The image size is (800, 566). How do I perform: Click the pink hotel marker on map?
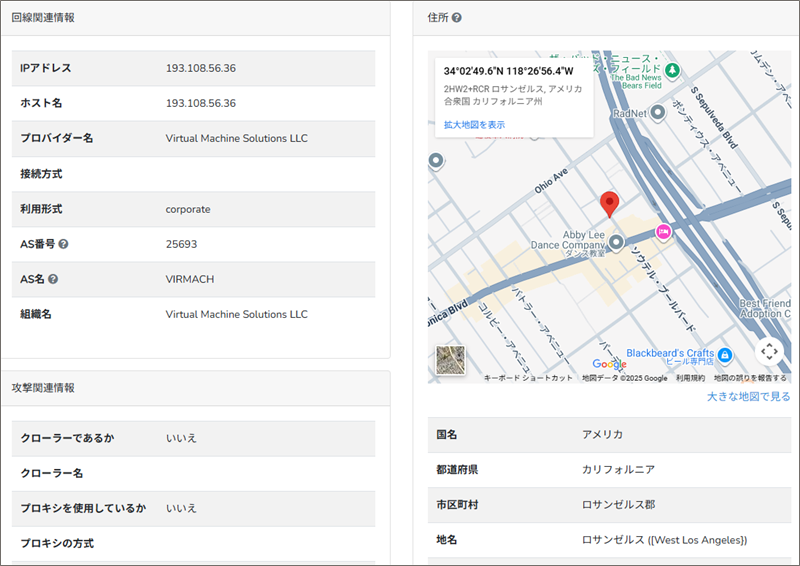(662, 232)
